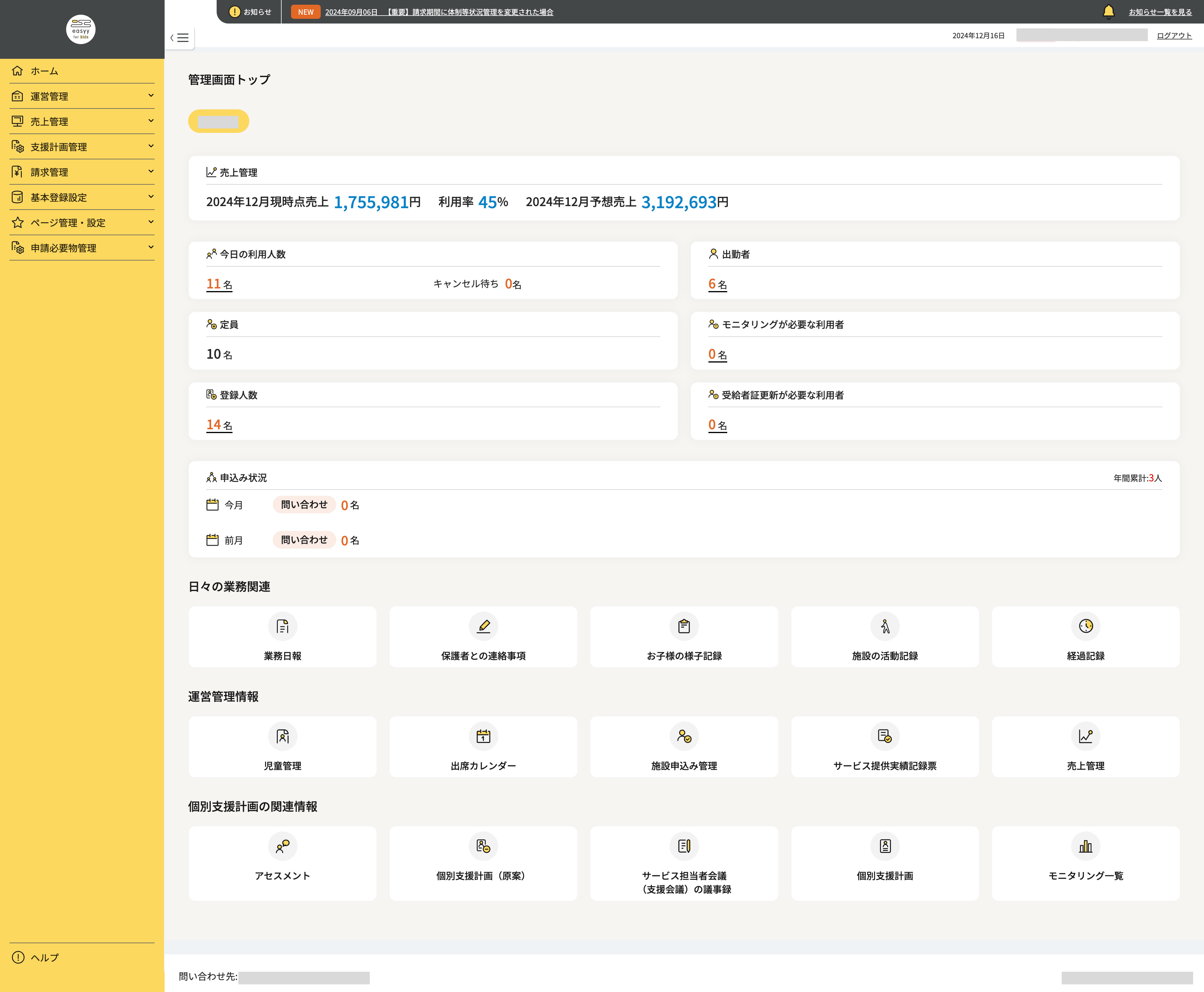This screenshot has height=992, width=1204.
Task: Open the 2024年09月06日 重要 notice link
Action: [439, 12]
